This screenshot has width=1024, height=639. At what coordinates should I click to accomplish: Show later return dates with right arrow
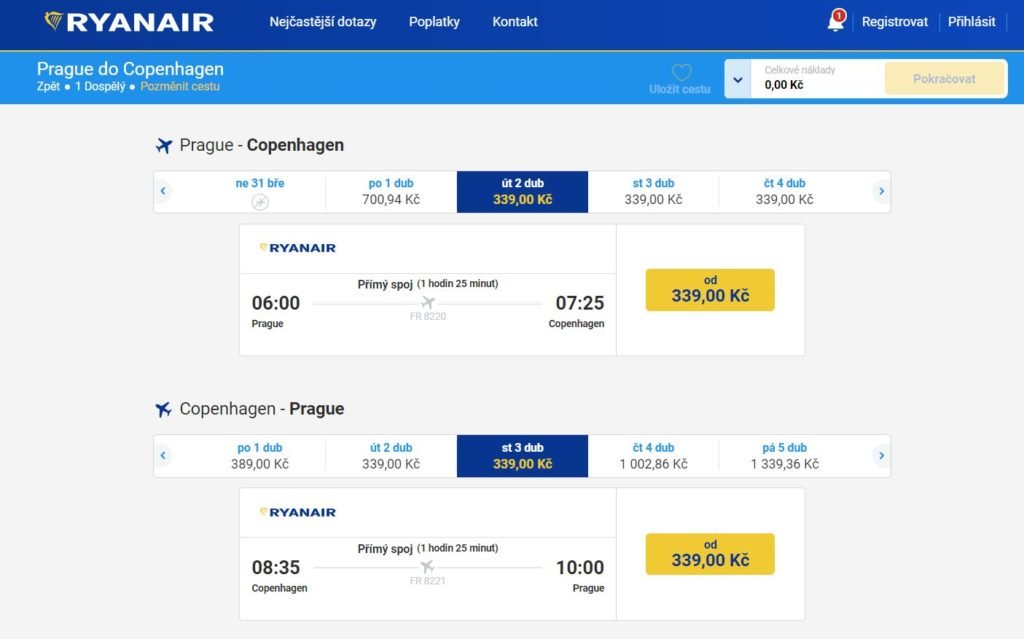881,456
